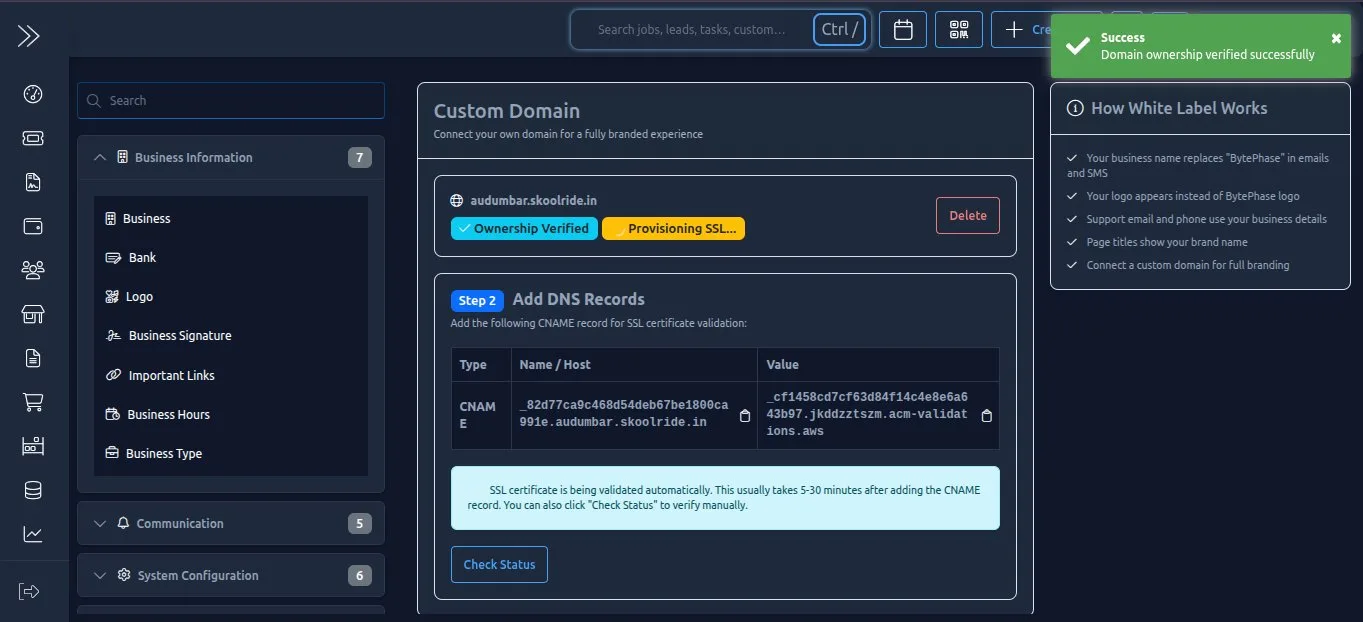
Task: Dismiss the Success notification with X
Action: tap(1336, 38)
